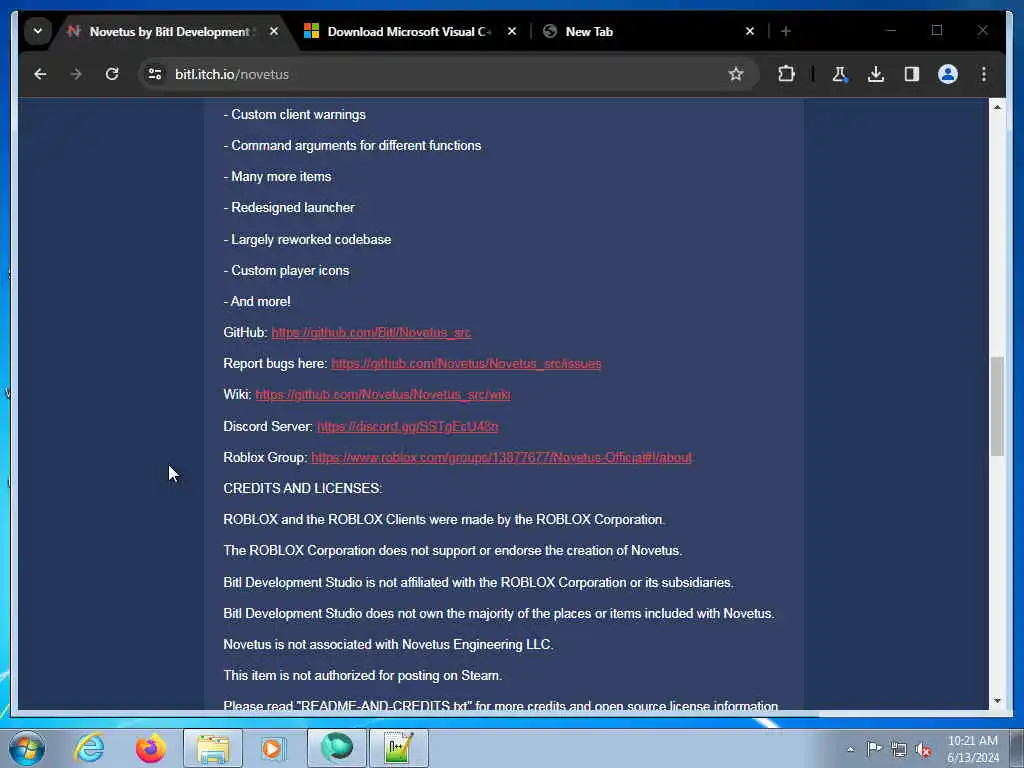
Task: Click the muted volume tray icon
Action: coord(923,750)
